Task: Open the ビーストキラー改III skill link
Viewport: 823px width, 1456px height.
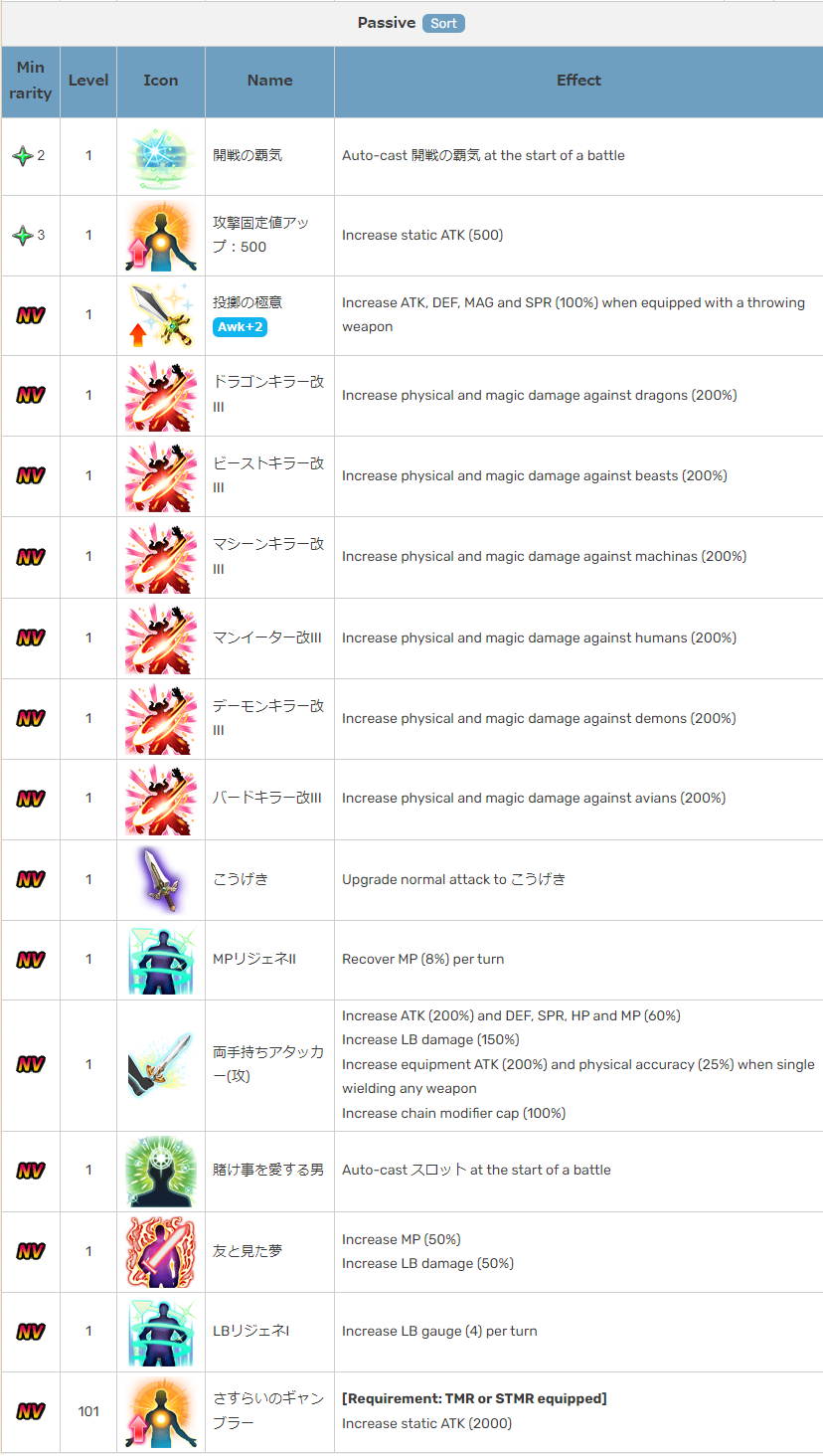Action: [268, 475]
